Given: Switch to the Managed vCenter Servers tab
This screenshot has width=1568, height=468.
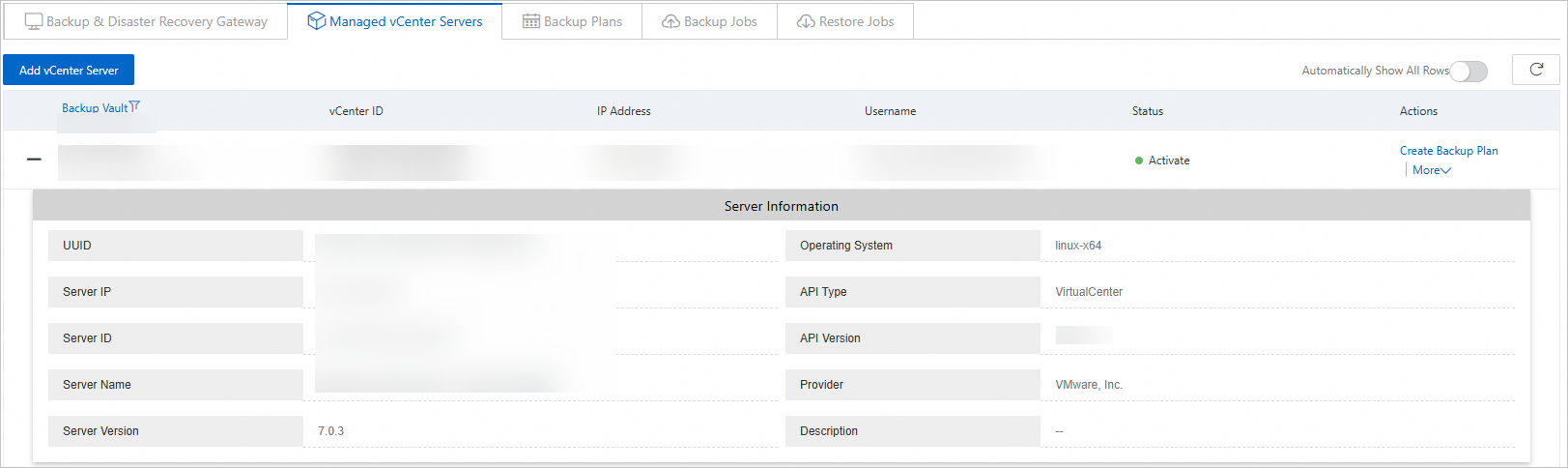Looking at the screenshot, I should (x=395, y=21).
